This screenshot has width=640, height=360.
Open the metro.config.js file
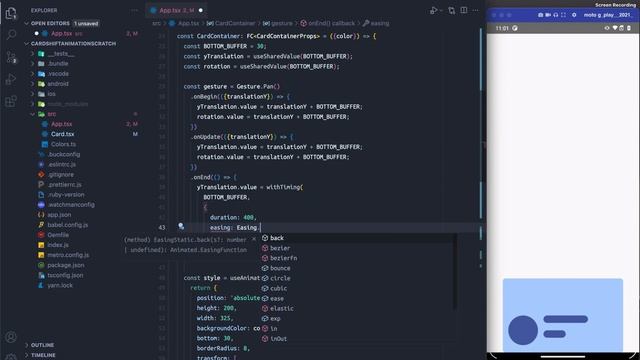click(68, 255)
